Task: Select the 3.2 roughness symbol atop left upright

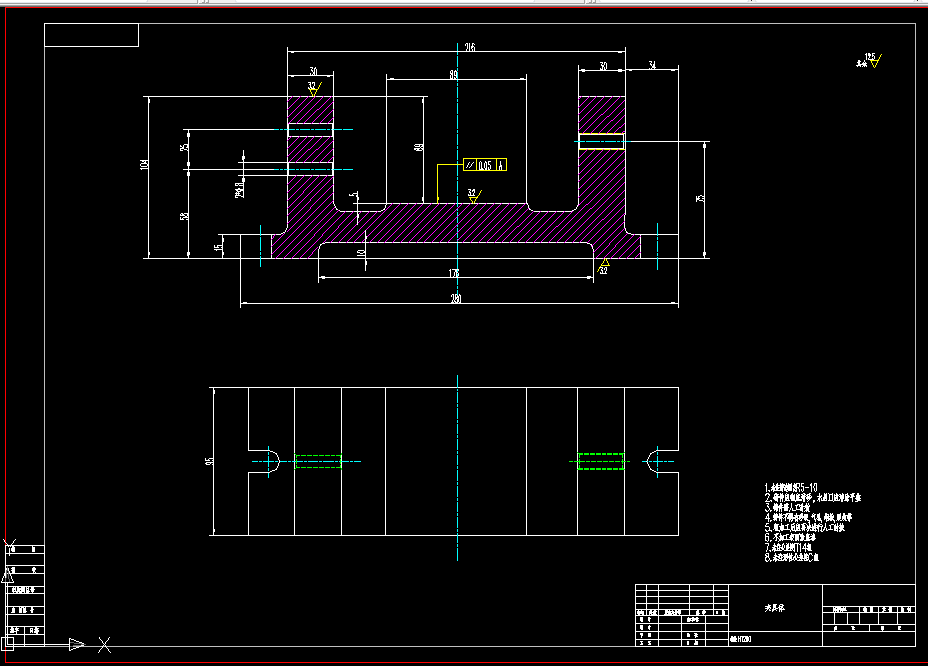Action: tap(314, 89)
